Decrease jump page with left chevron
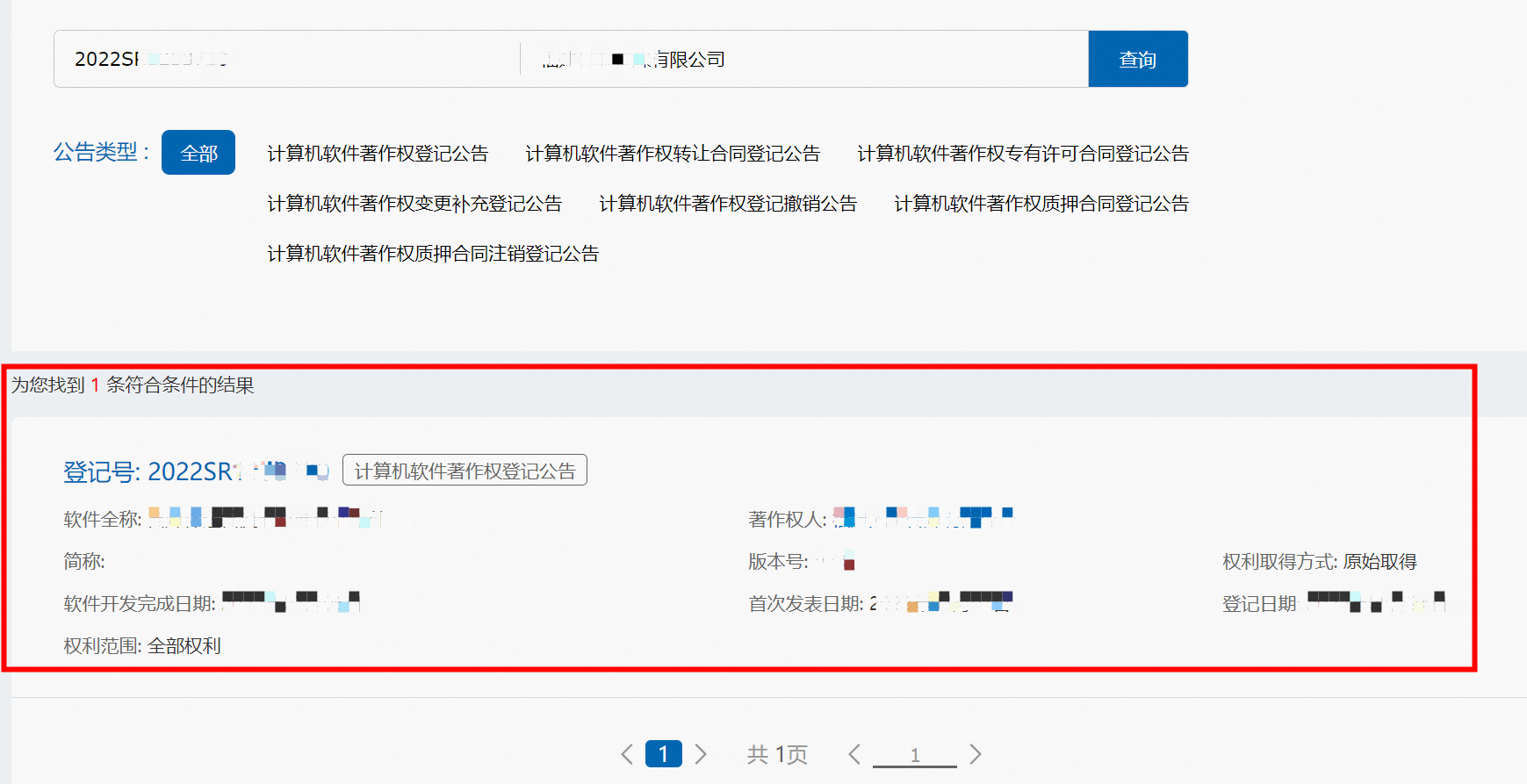 854,754
